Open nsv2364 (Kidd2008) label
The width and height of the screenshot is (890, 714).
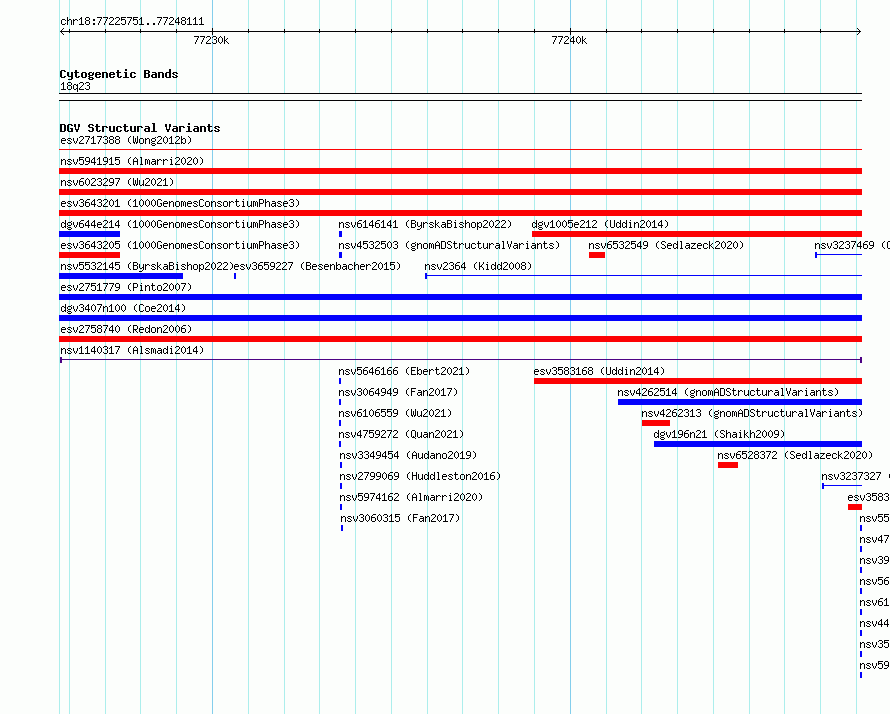tap(478, 266)
